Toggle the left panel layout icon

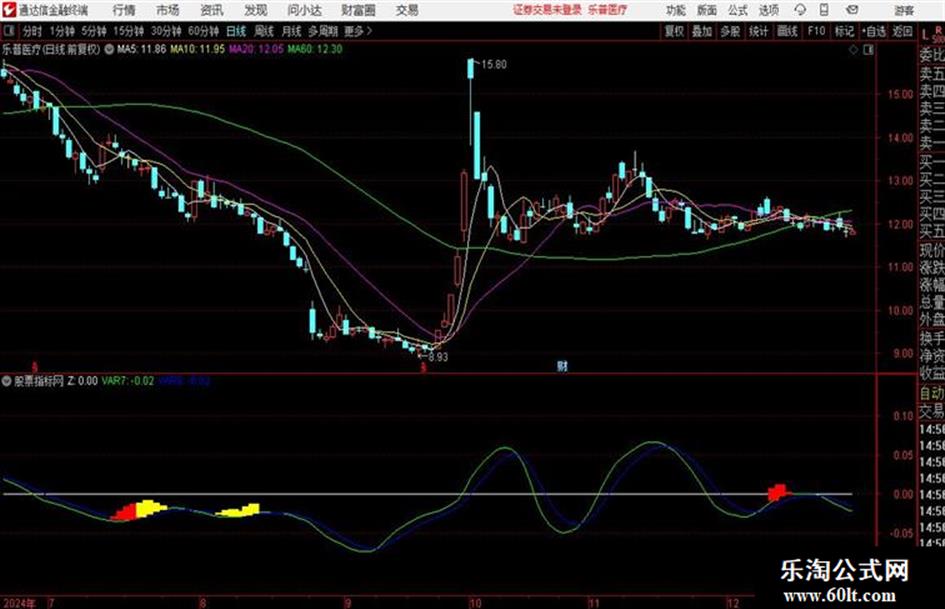[8, 31]
